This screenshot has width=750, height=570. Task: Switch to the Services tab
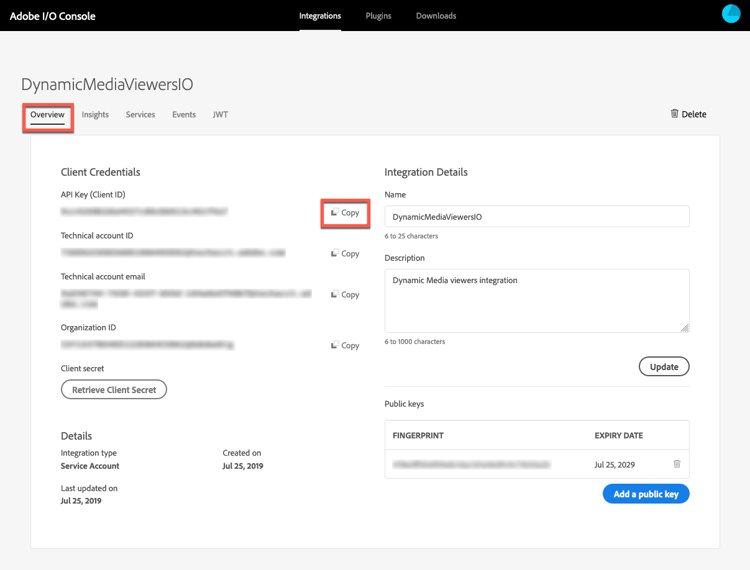(x=140, y=115)
